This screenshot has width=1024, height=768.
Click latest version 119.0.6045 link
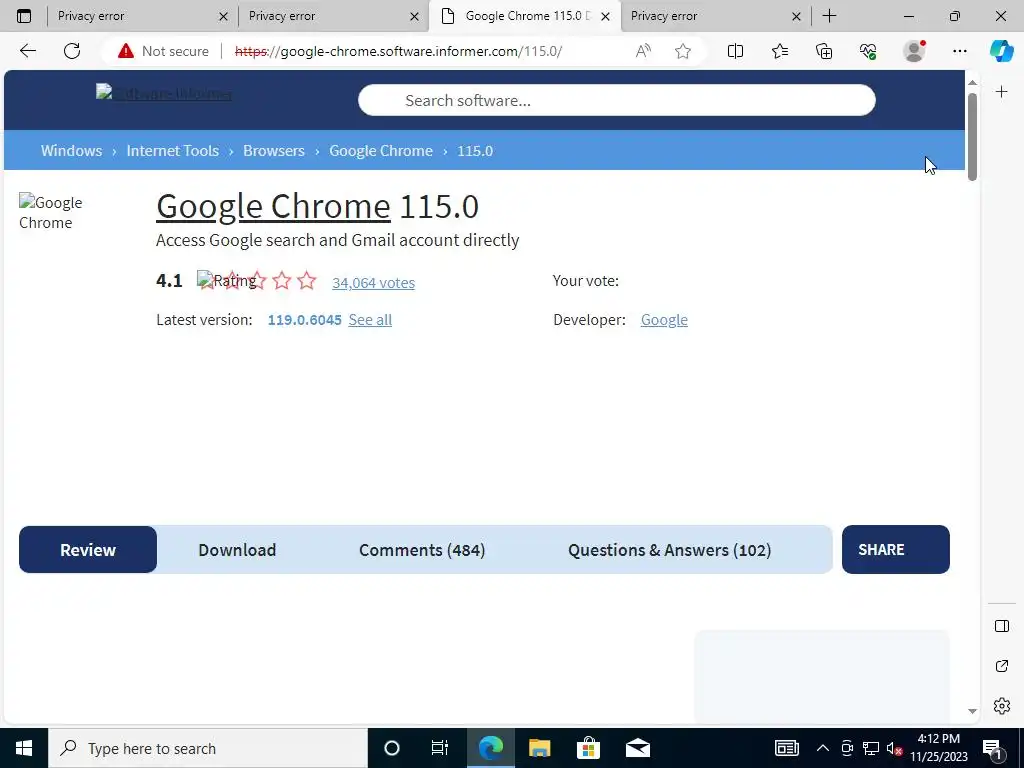click(304, 320)
